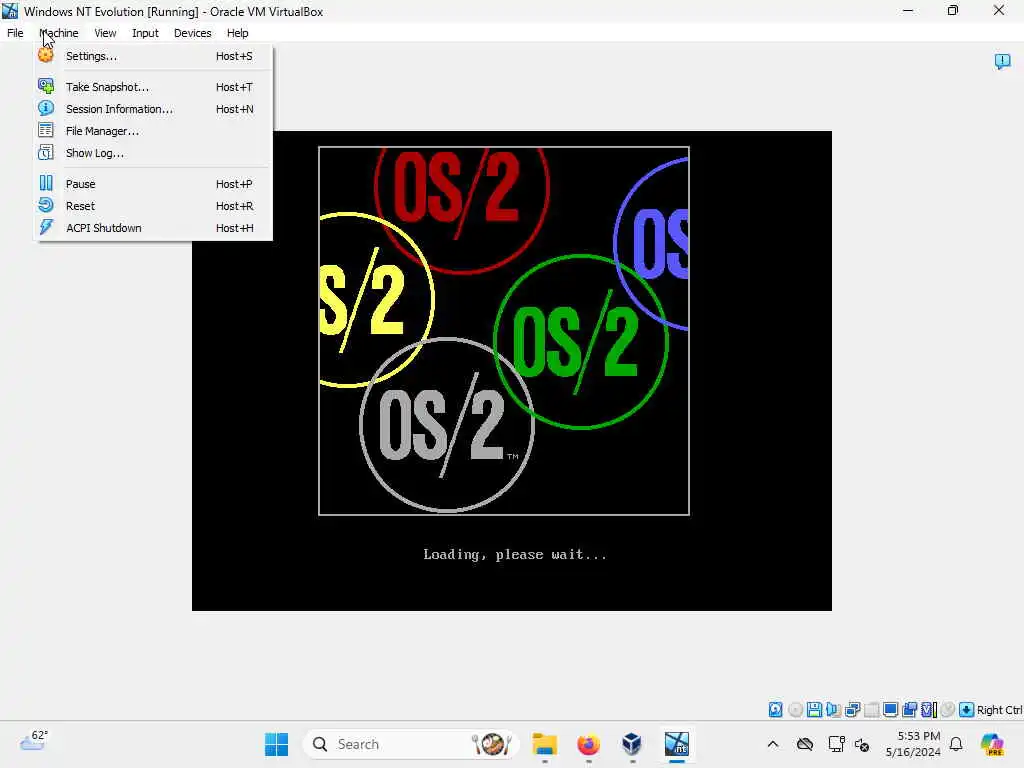This screenshot has height=768, width=1024.
Task: Click network connection tray icon
Action: pos(837,744)
